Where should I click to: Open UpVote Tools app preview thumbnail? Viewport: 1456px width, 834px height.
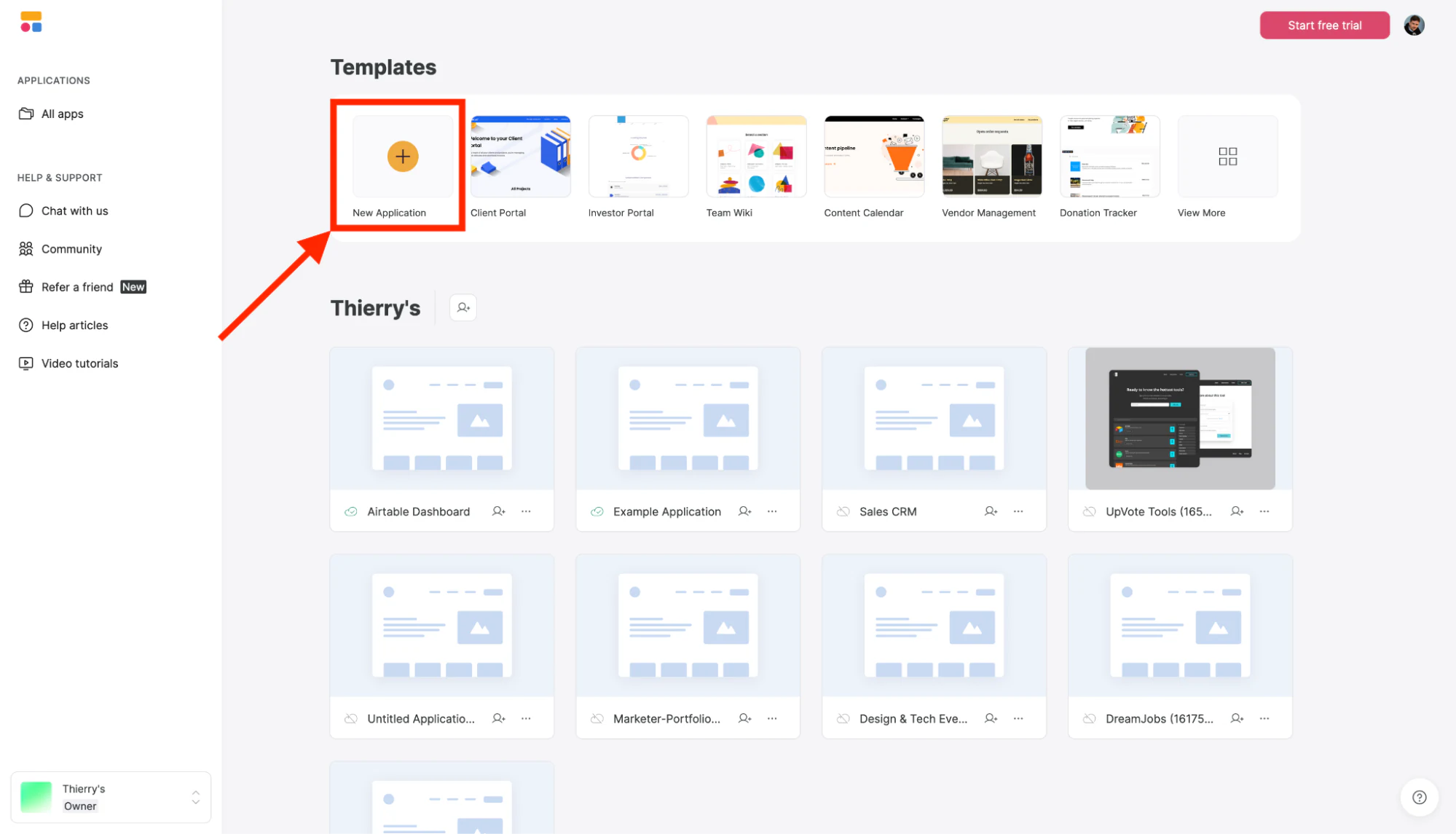coord(1180,418)
